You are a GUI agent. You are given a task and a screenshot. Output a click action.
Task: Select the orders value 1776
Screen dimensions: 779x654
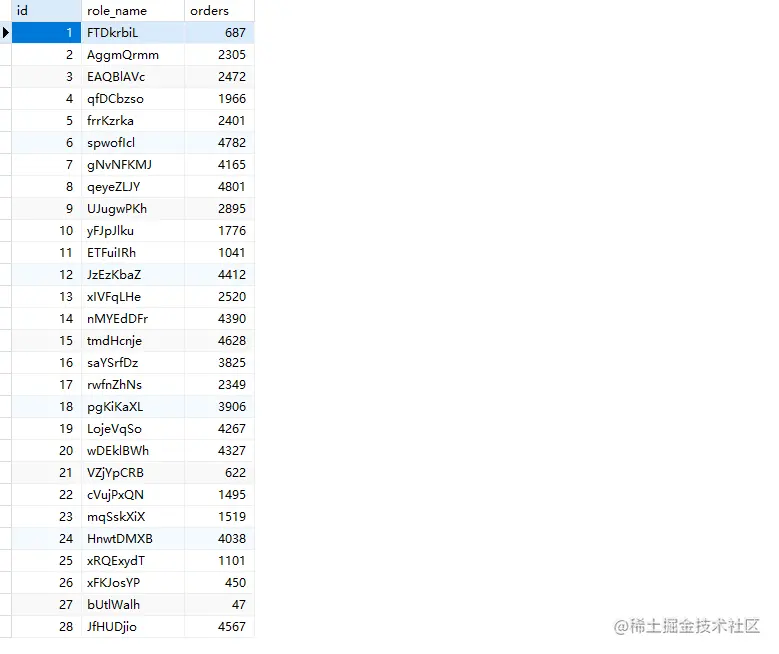(219, 231)
